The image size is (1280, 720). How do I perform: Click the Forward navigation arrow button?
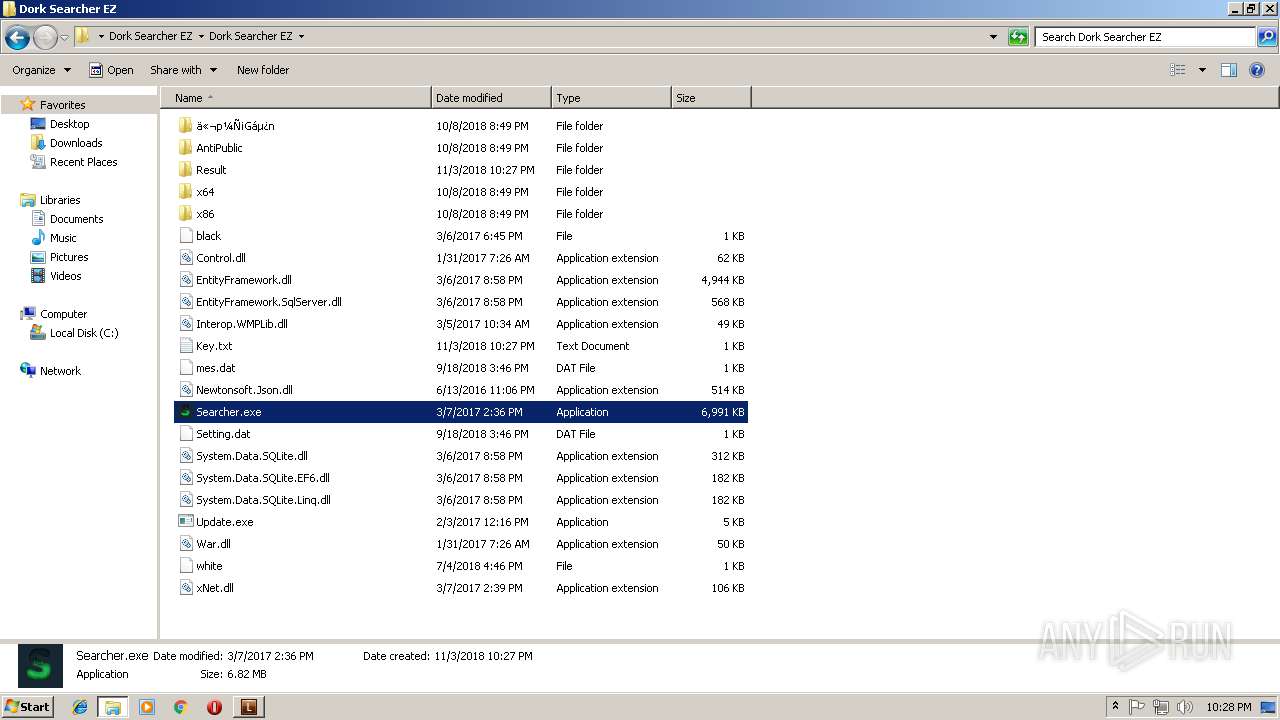[45, 38]
